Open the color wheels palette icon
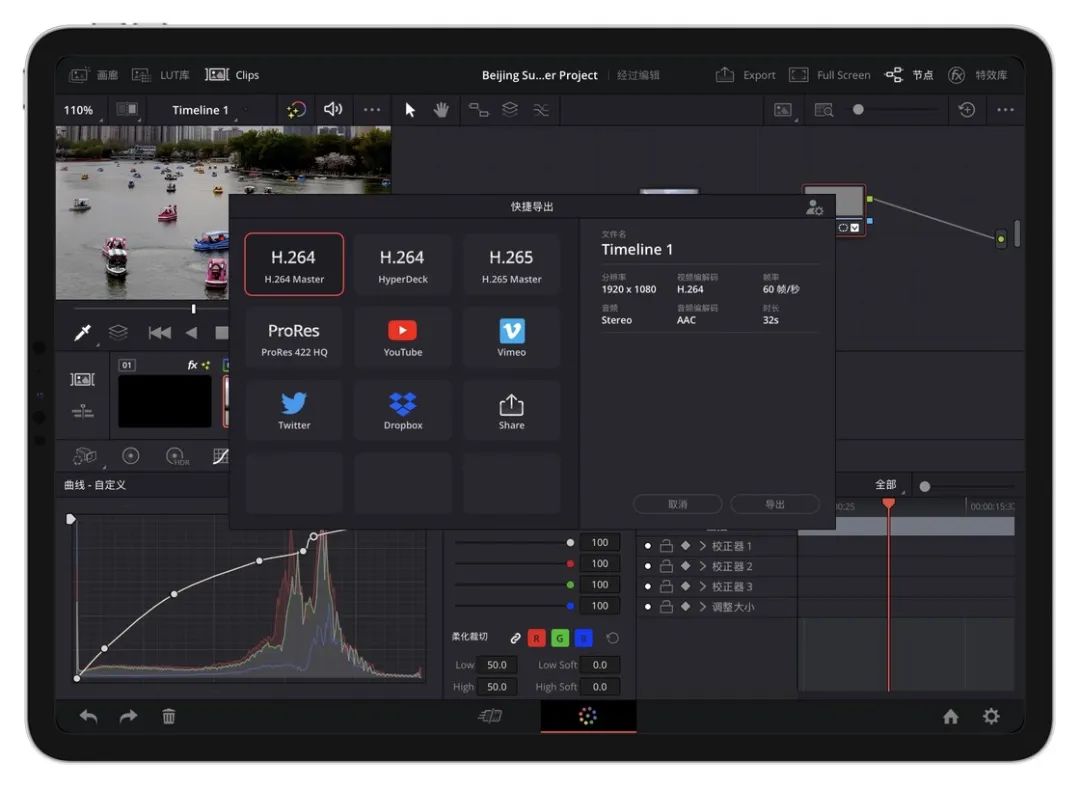 [x=130, y=456]
